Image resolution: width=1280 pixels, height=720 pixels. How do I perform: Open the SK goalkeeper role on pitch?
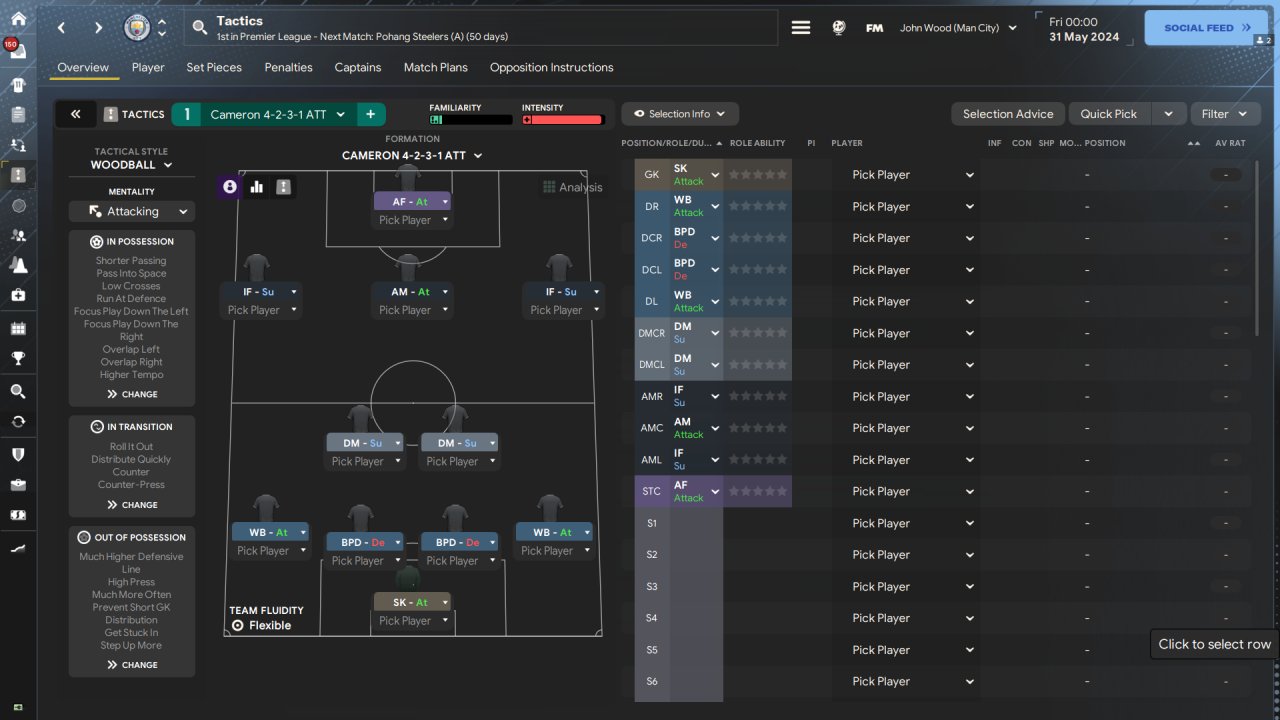pyautogui.click(x=412, y=602)
